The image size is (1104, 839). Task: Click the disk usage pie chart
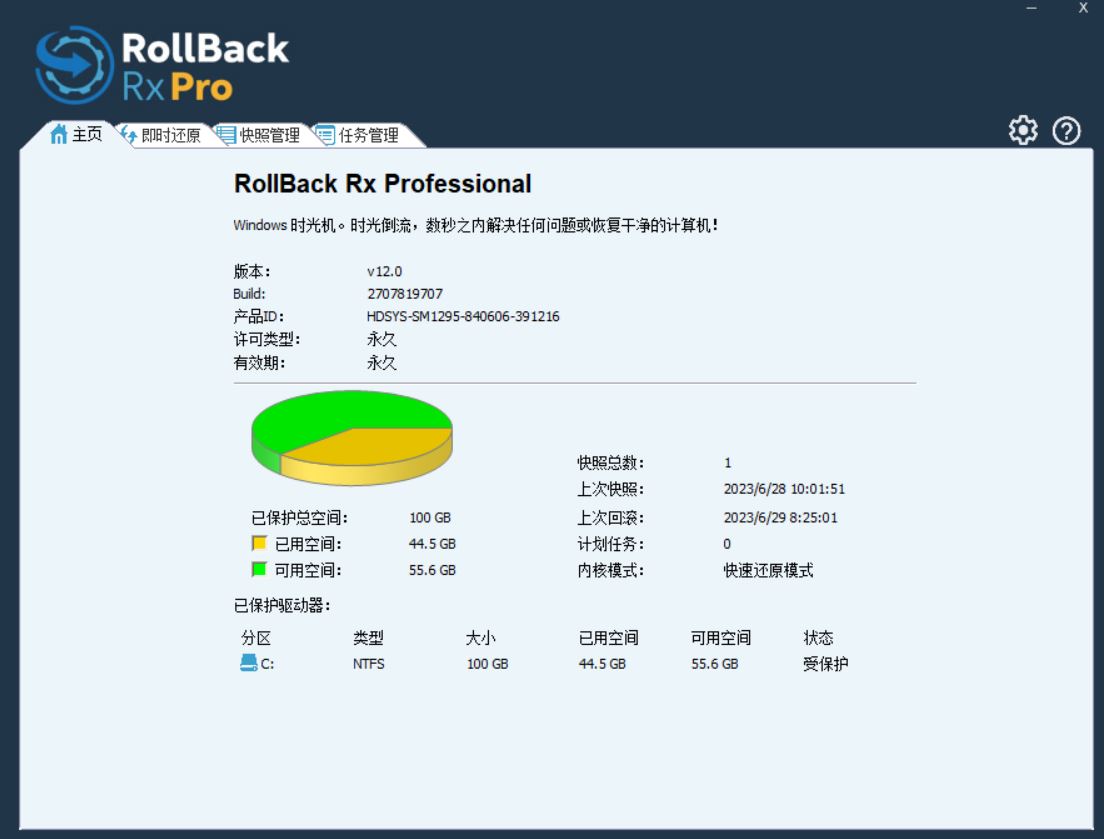352,438
